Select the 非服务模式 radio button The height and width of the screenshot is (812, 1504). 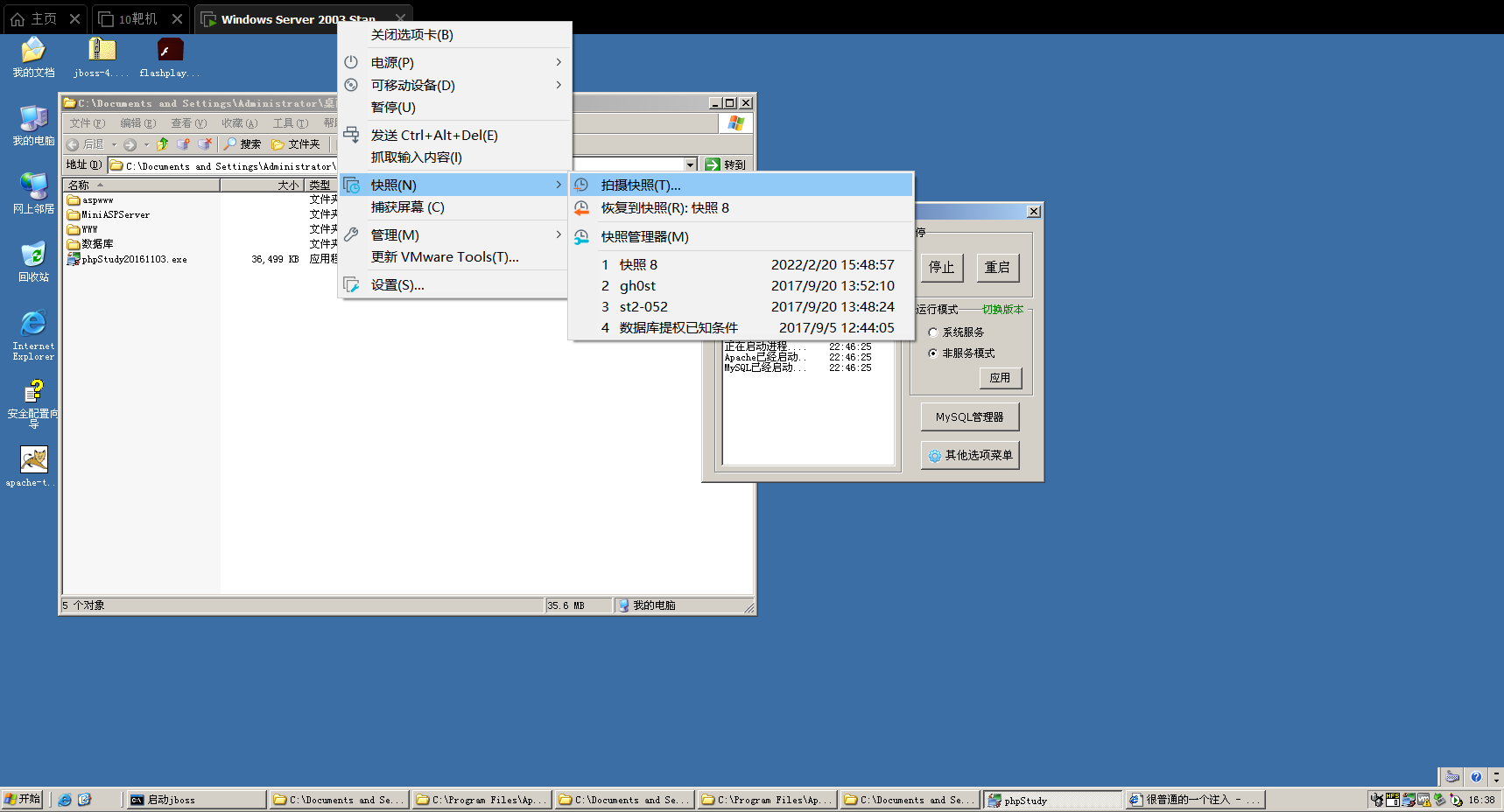(x=933, y=353)
